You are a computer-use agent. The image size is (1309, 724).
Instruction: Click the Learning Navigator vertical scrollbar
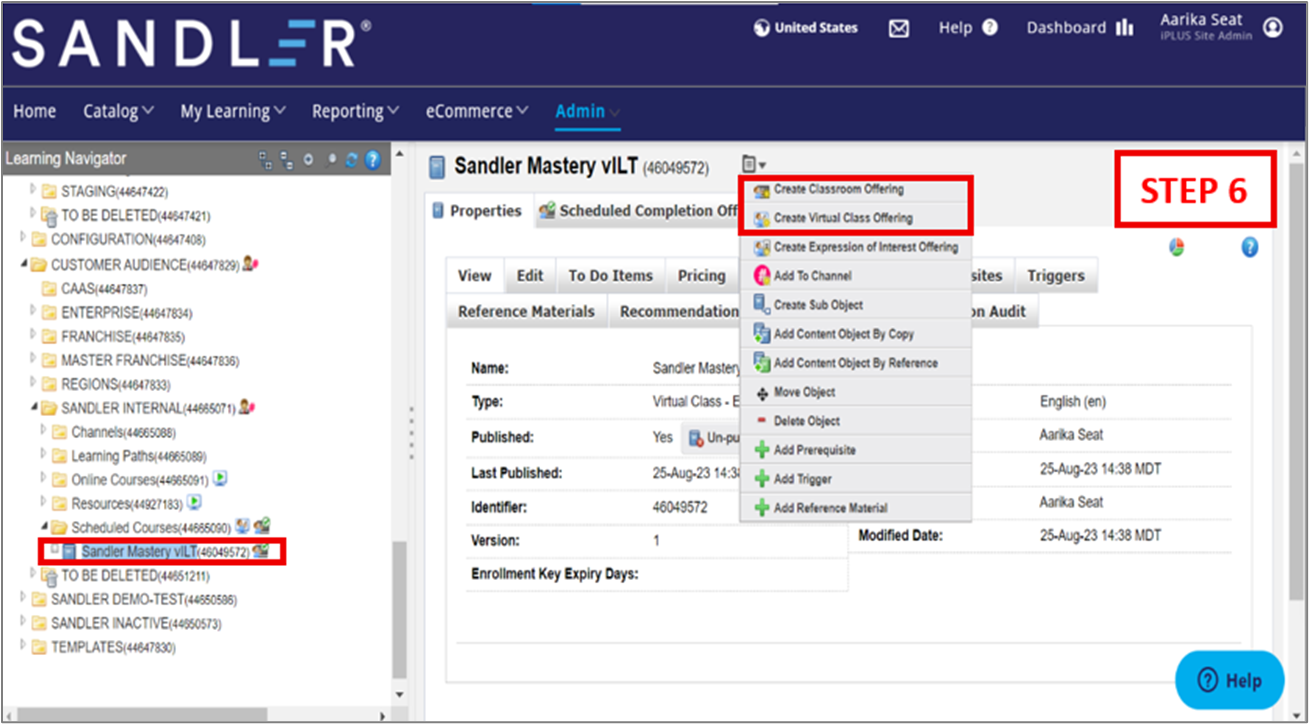[x=400, y=610]
